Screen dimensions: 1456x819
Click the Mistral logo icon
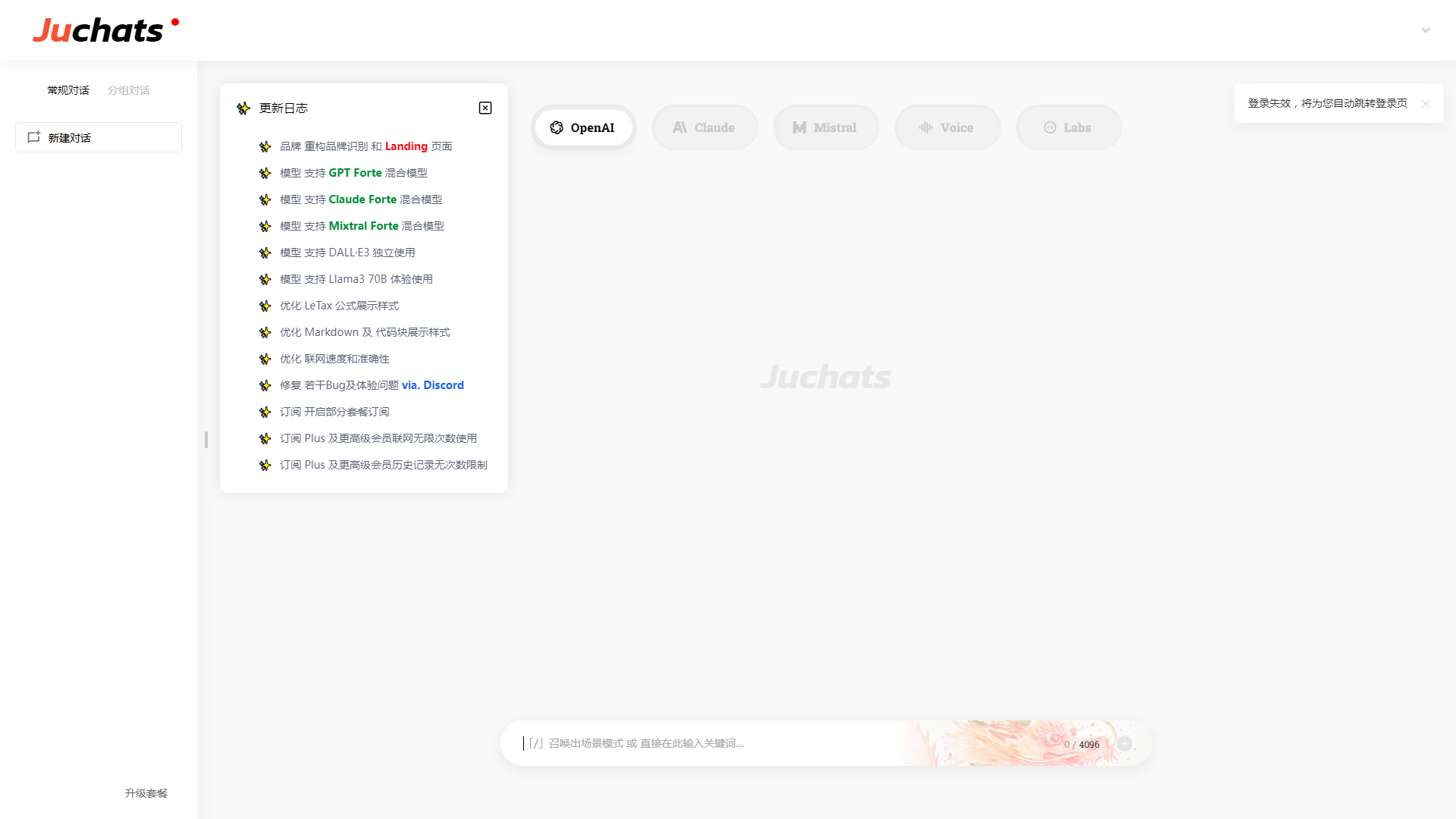click(x=799, y=127)
